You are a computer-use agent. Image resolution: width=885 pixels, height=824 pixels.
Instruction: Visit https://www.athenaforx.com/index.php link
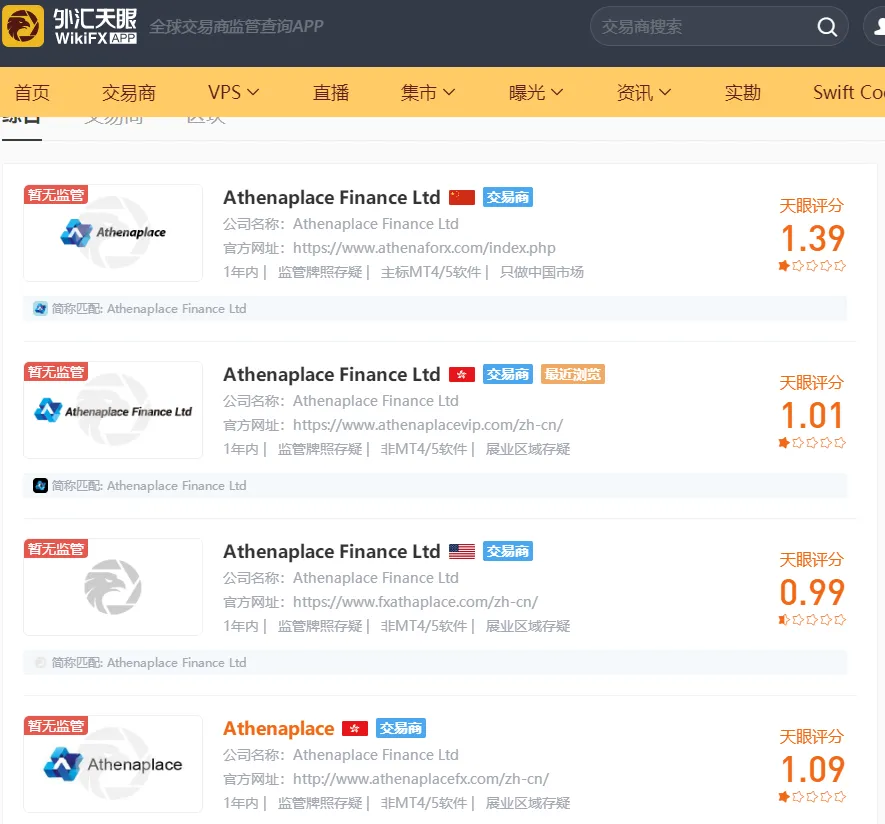(x=424, y=248)
